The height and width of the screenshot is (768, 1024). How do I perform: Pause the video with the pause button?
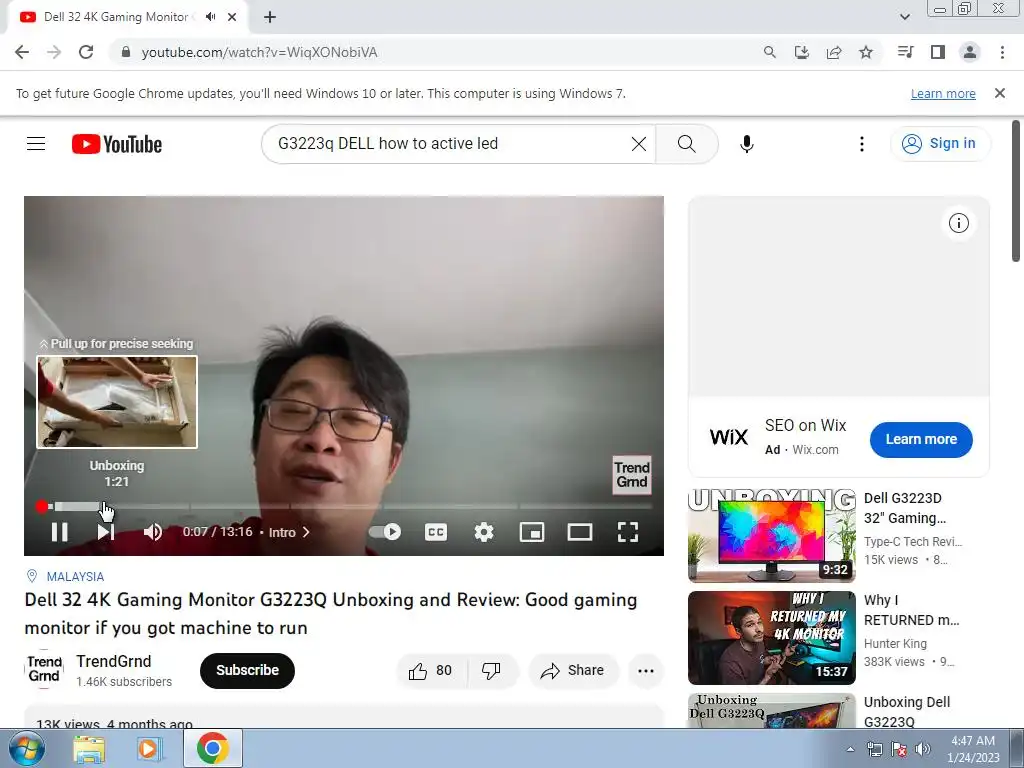point(59,532)
